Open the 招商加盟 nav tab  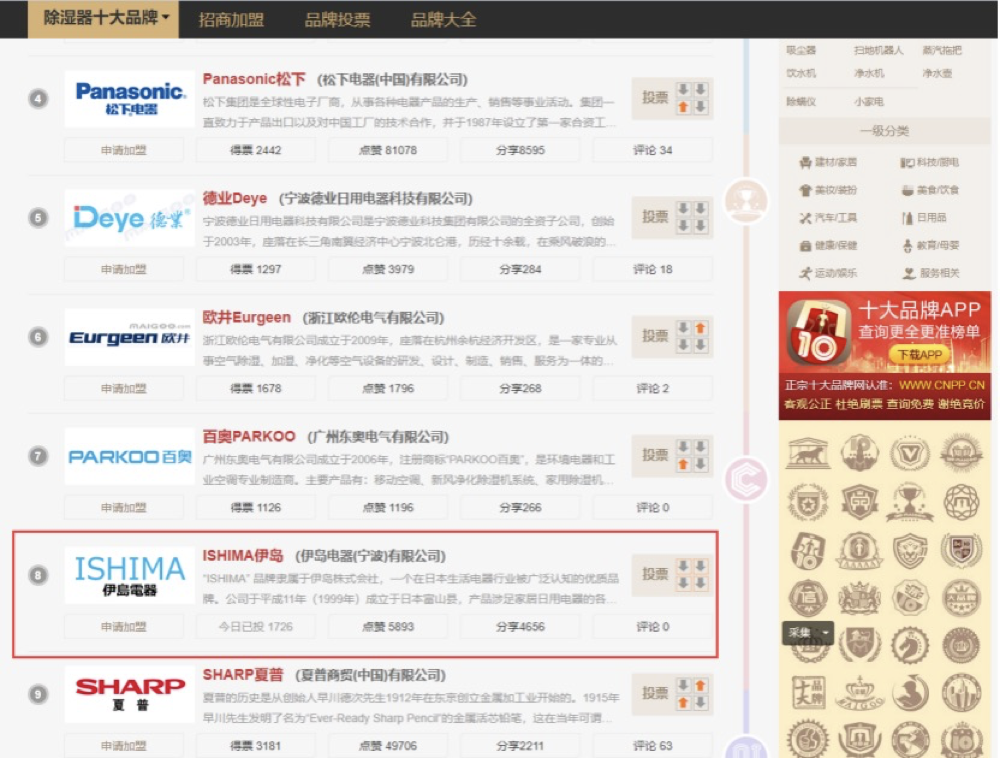[x=231, y=20]
